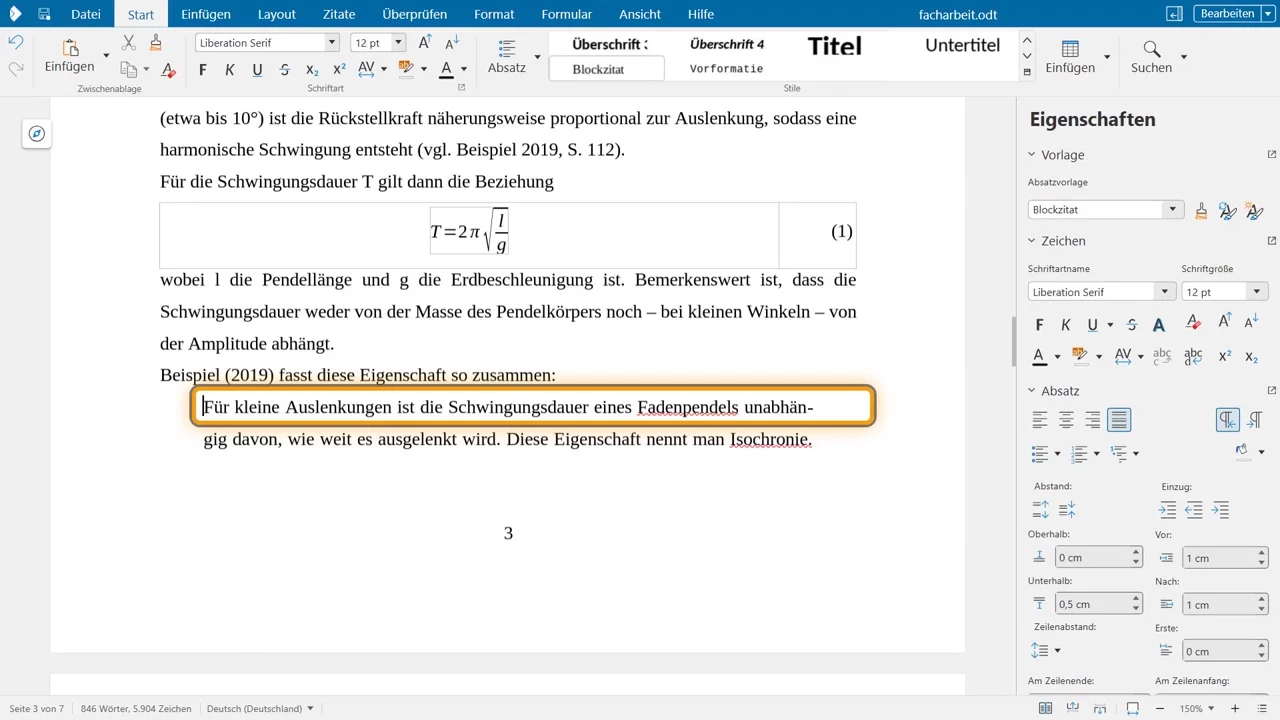Screen dimensions: 1280x720
Task: Click the clone formatting paintbrush in ribbon
Action: pos(155,42)
